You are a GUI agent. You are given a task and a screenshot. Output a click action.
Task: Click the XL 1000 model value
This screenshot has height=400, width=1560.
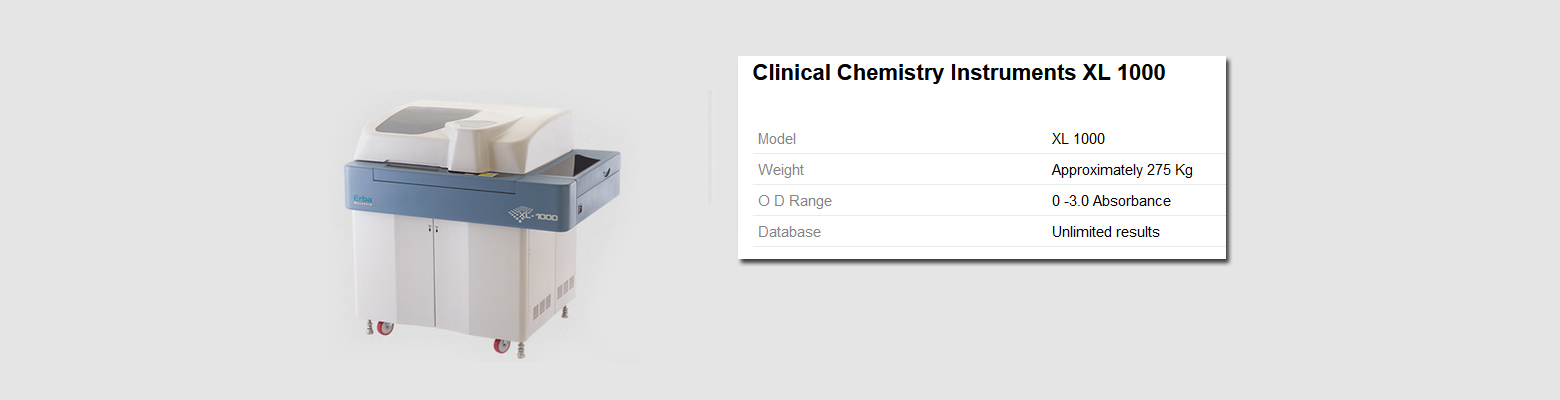[1078, 139]
